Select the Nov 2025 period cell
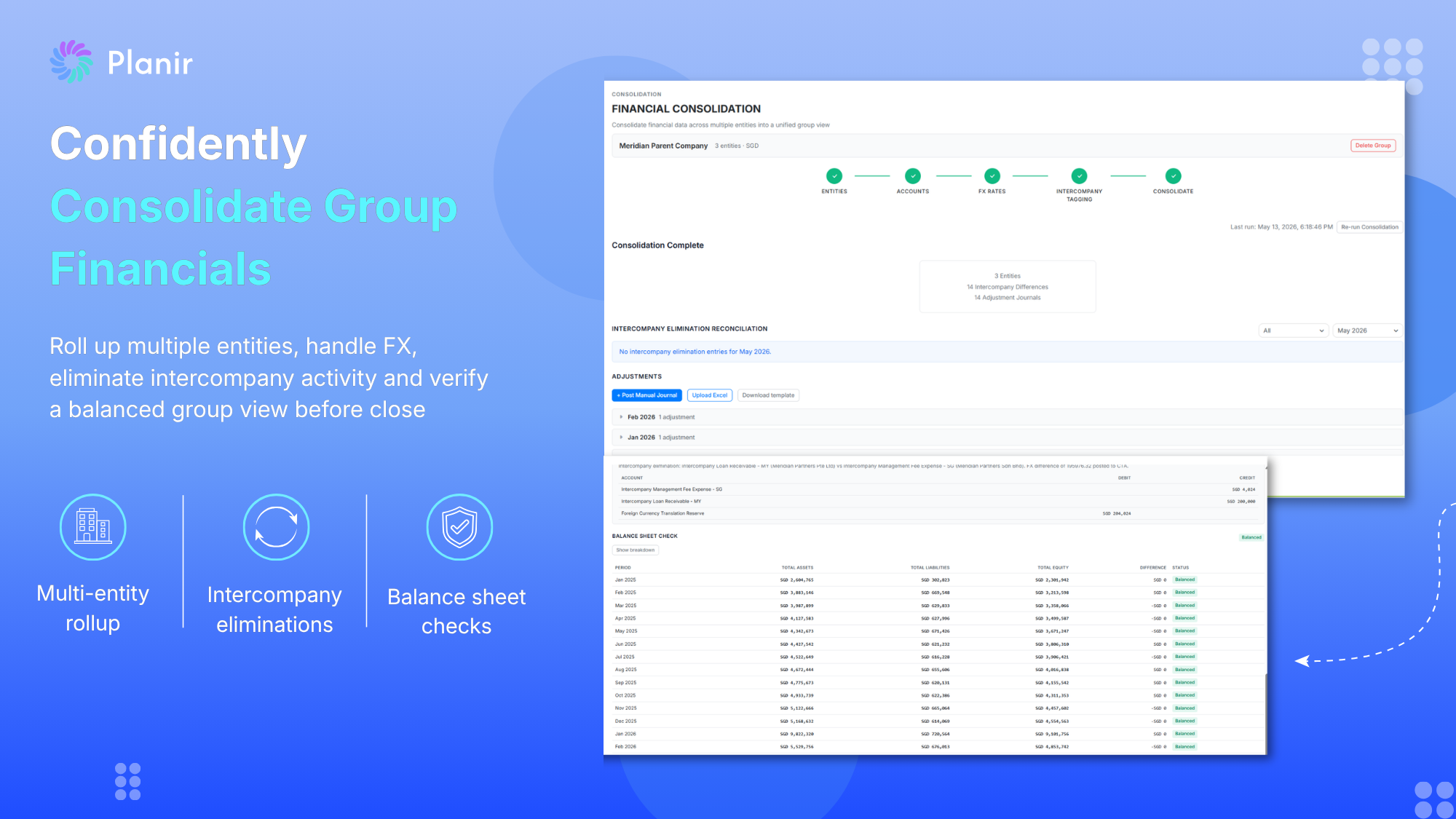 [x=625, y=708]
